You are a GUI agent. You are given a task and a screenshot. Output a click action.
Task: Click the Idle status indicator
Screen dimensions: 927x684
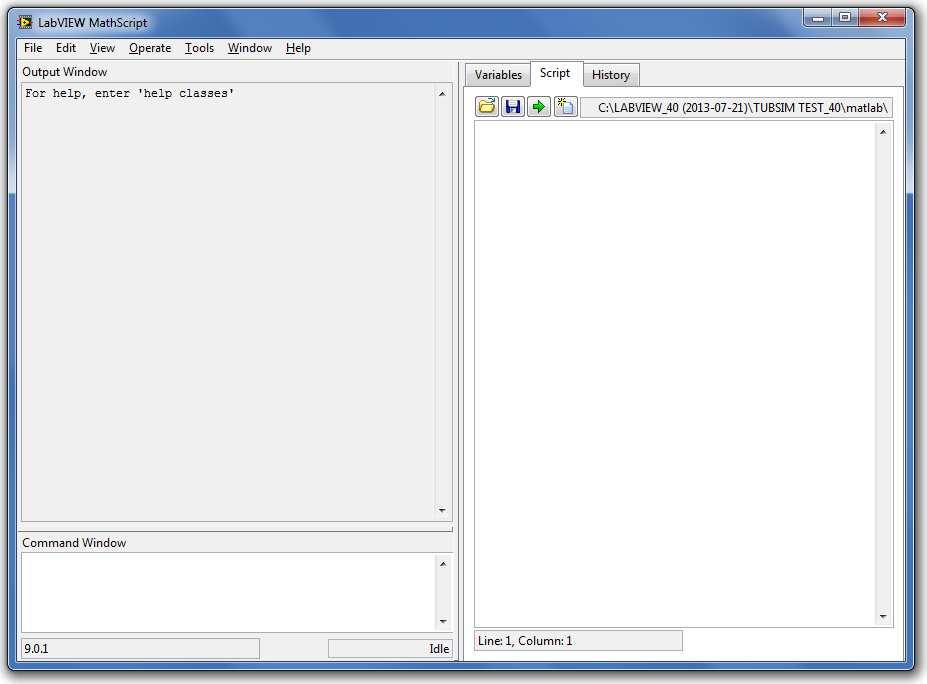390,649
